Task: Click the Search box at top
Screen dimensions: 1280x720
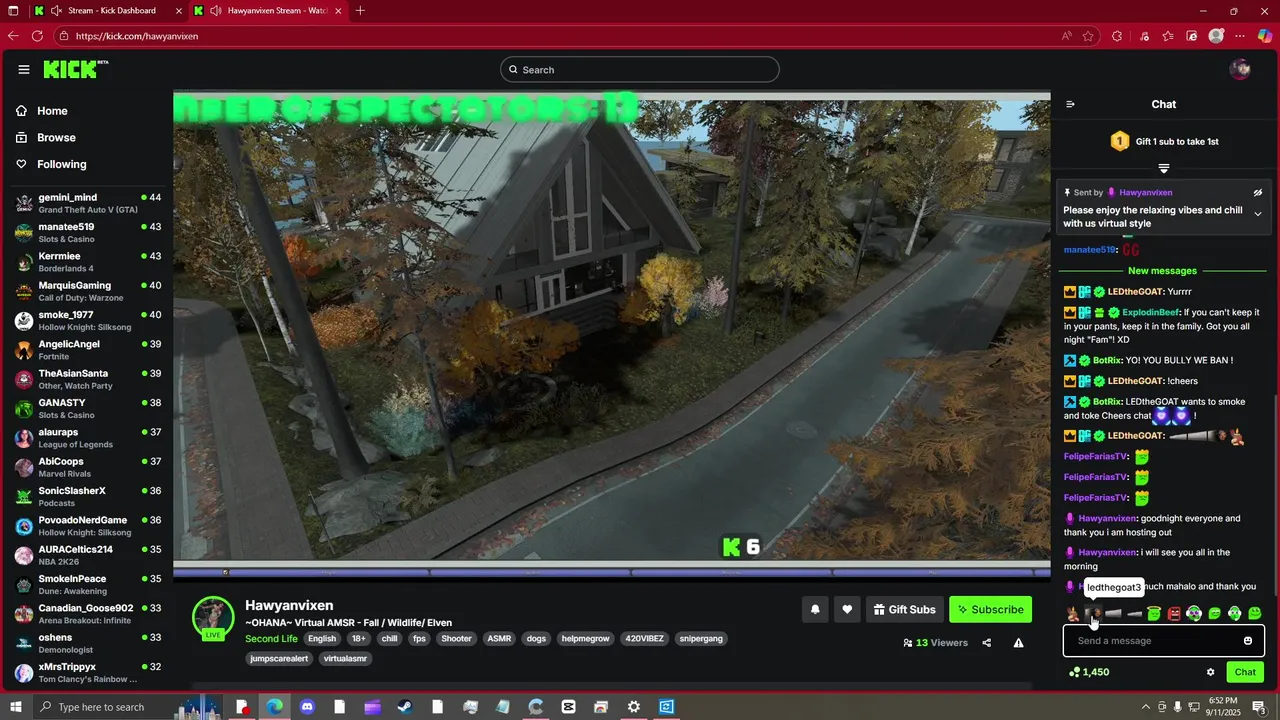Action: point(640,69)
